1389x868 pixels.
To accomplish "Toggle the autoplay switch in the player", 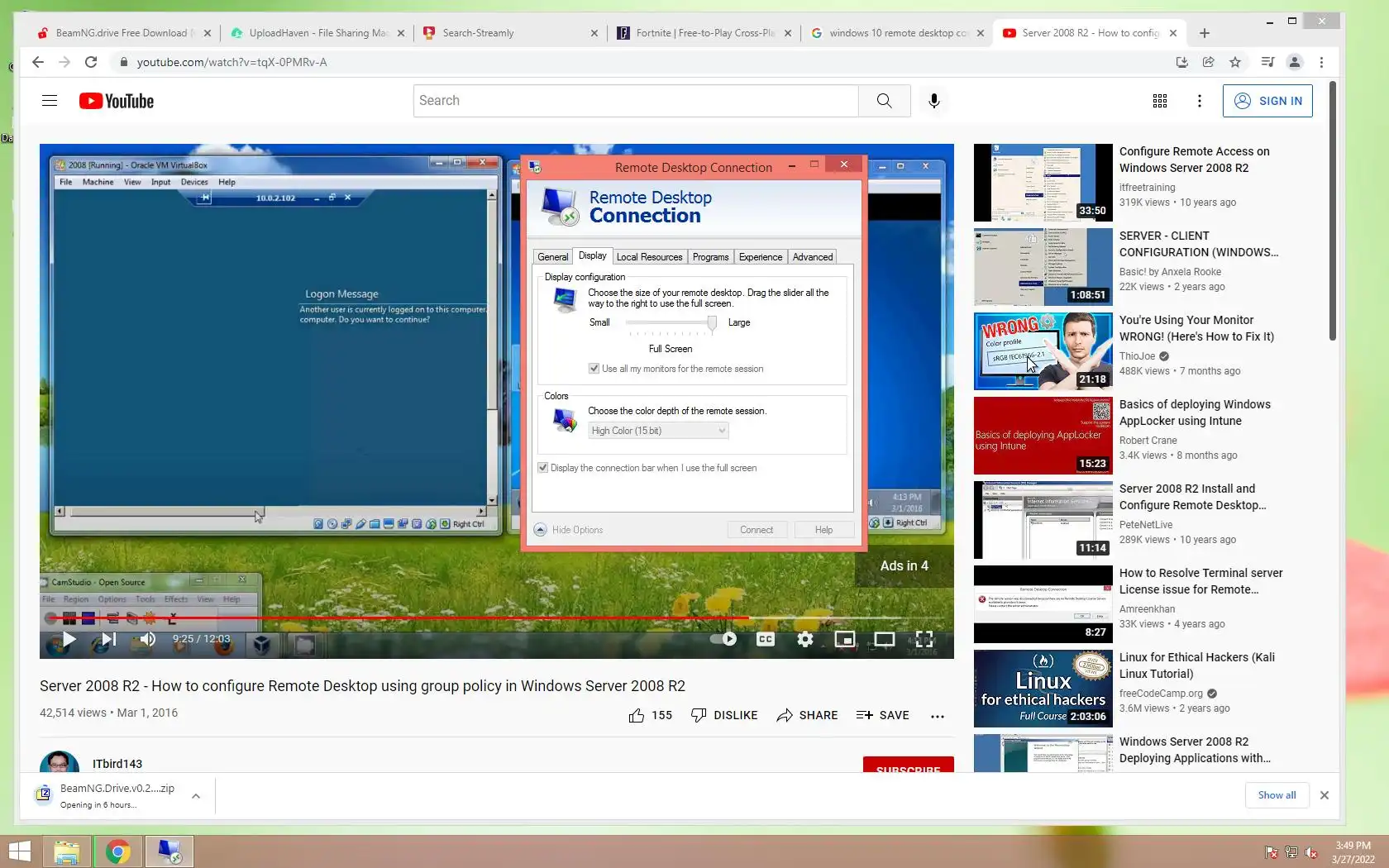I will [723, 639].
